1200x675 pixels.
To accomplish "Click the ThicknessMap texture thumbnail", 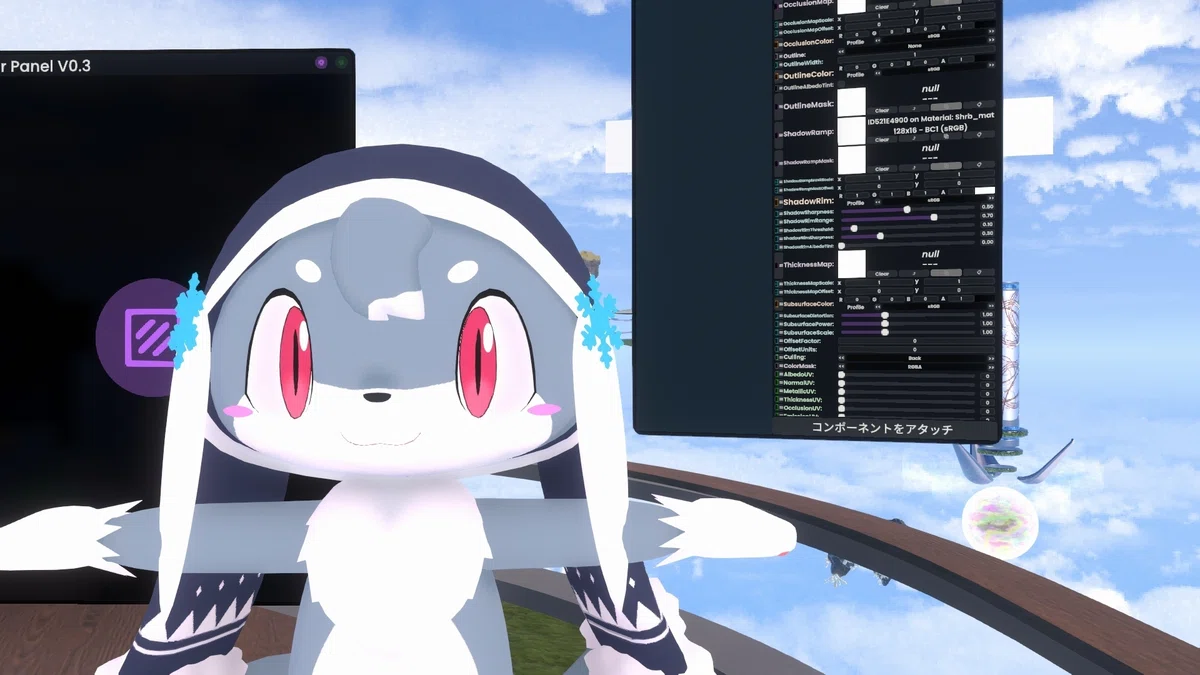I will (x=852, y=264).
